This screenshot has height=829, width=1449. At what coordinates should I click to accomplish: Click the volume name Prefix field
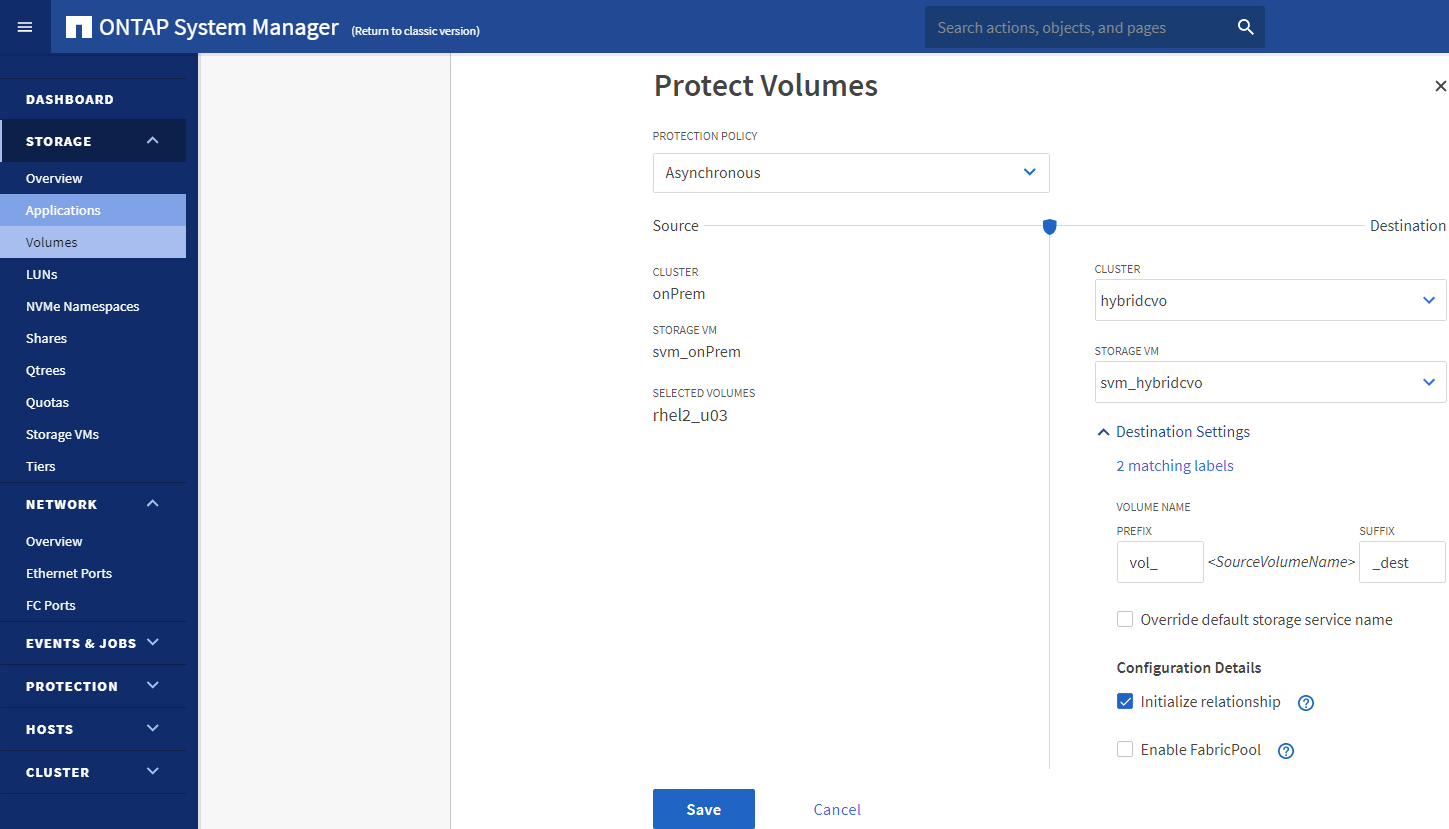pos(1159,562)
